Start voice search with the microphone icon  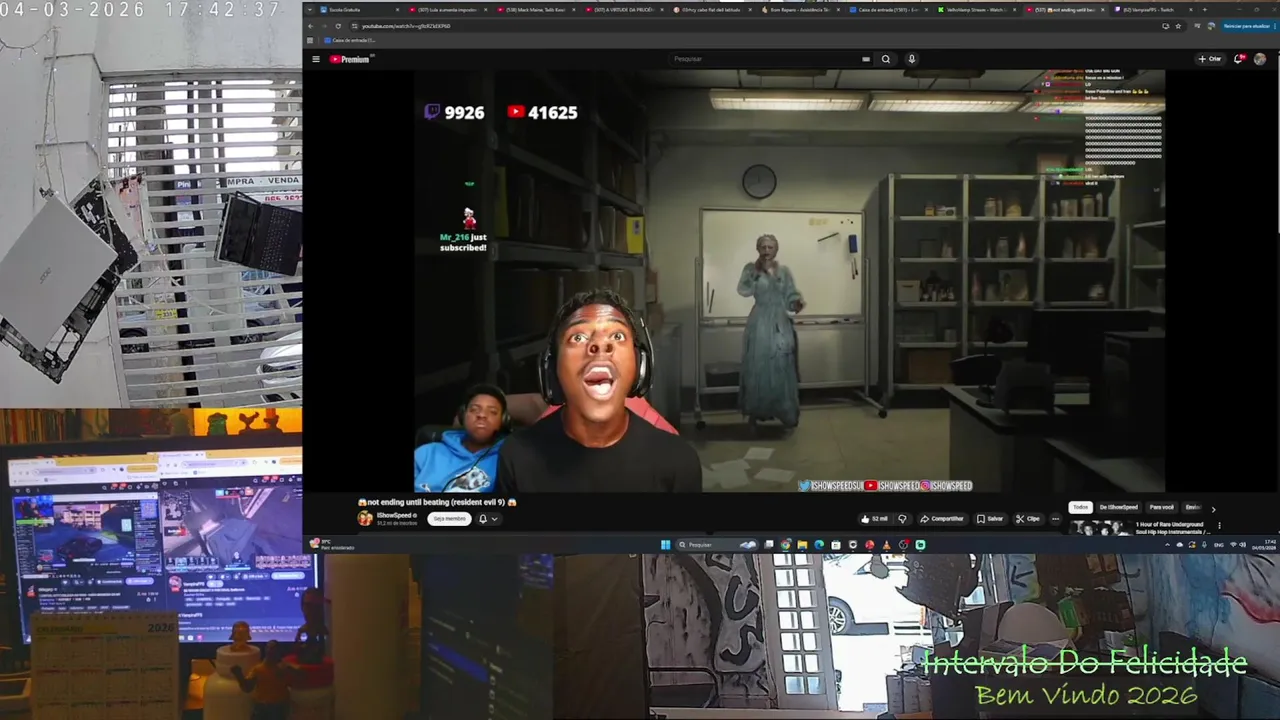pos(911,59)
